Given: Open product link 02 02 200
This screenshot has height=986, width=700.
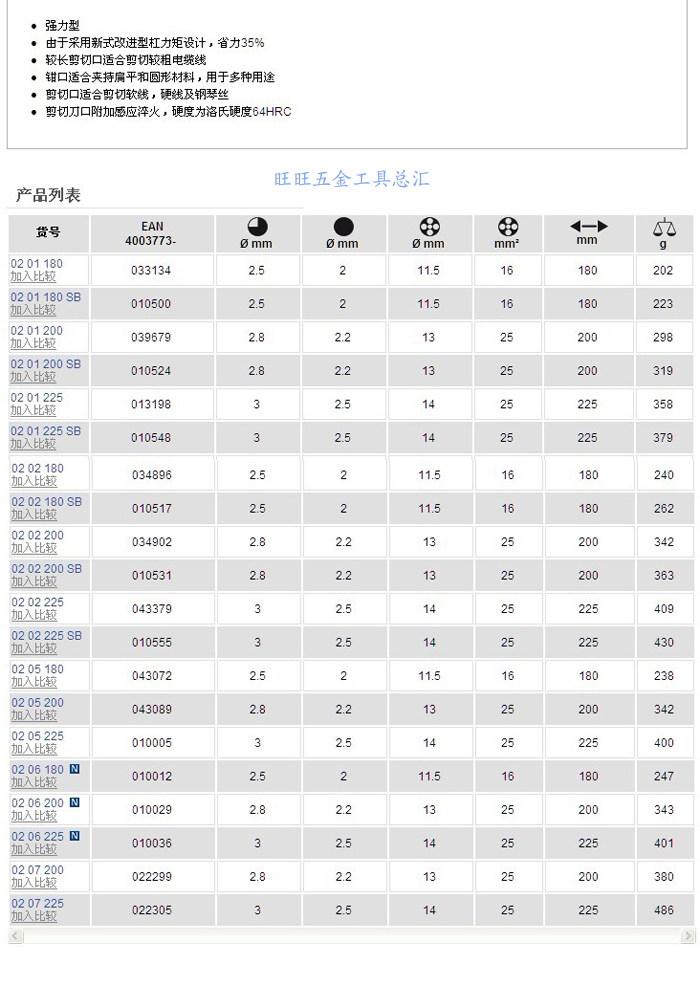Looking at the screenshot, I should (x=37, y=535).
